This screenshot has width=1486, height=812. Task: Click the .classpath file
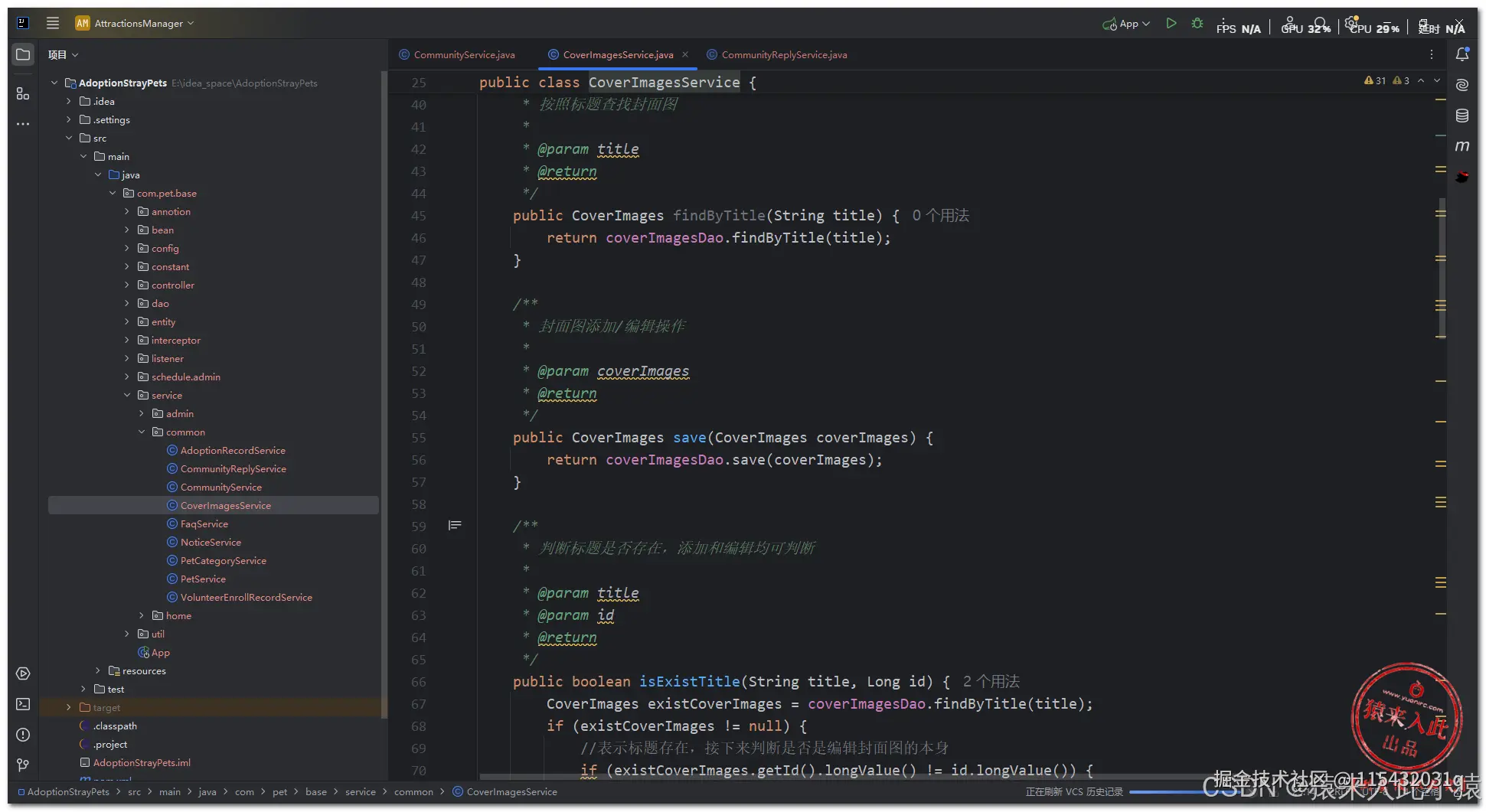coord(115,726)
